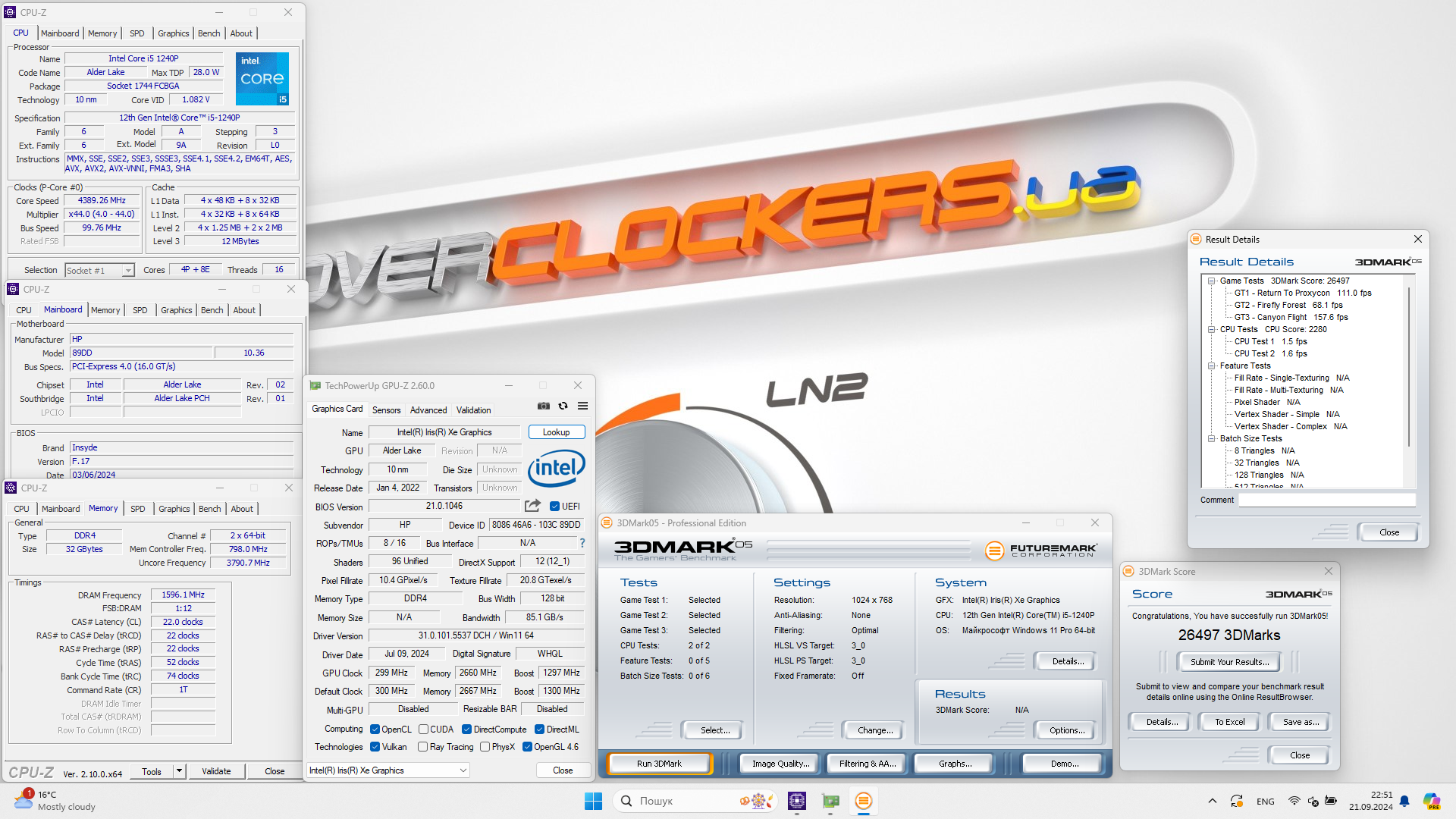Show hidden system tray icons
This screenshot has height=819, width=1456.
(x=1212, y=801)
